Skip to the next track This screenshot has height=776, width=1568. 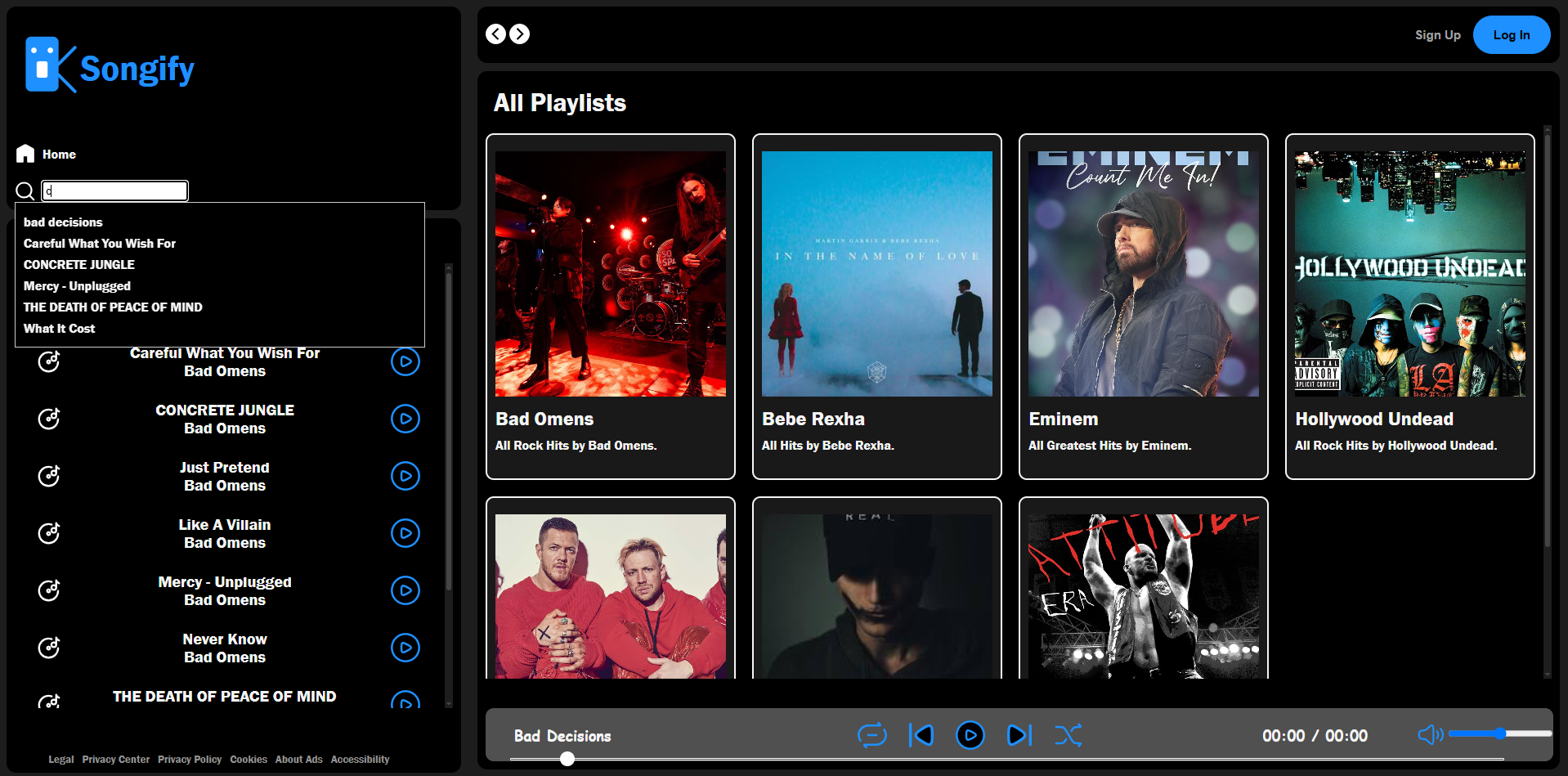click(x=1019, y=735)
